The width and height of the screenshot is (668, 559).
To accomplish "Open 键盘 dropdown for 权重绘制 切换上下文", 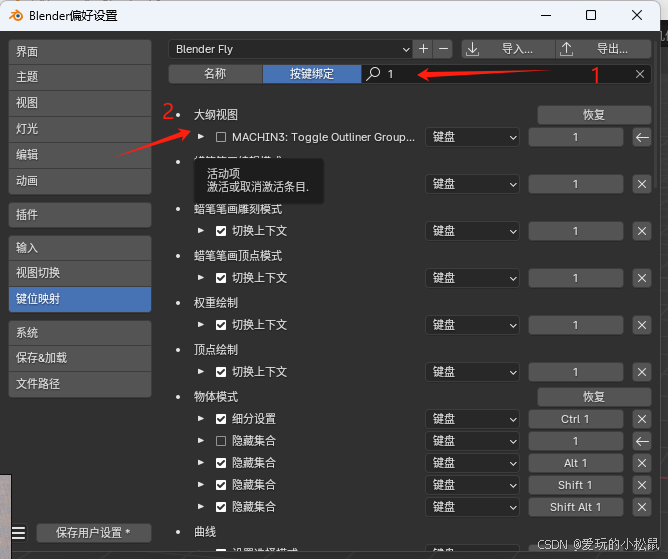I will [x=472, y=325].
